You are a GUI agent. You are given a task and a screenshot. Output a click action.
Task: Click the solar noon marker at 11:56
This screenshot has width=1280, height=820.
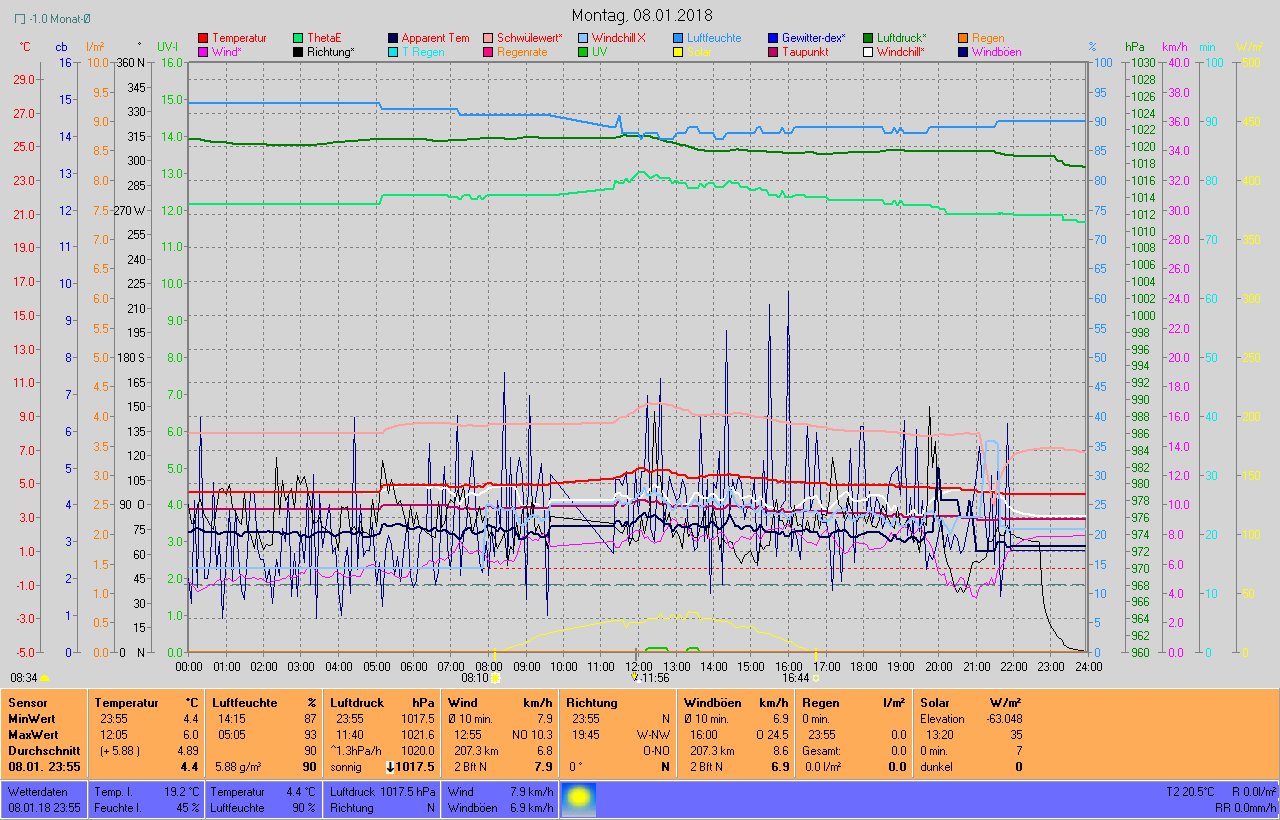coord(634,677)
